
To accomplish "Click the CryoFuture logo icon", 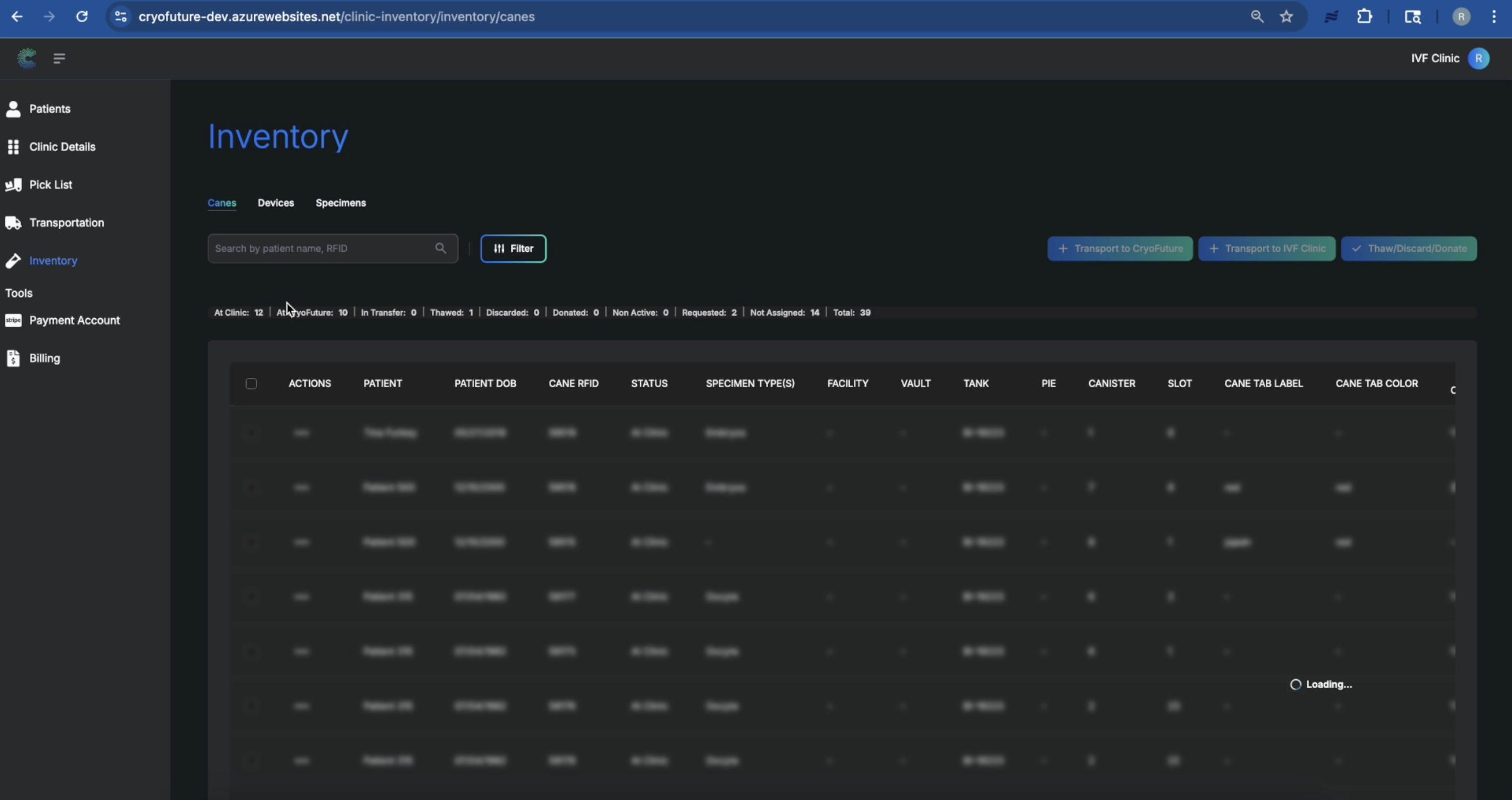I will click(x=27, y=58).
